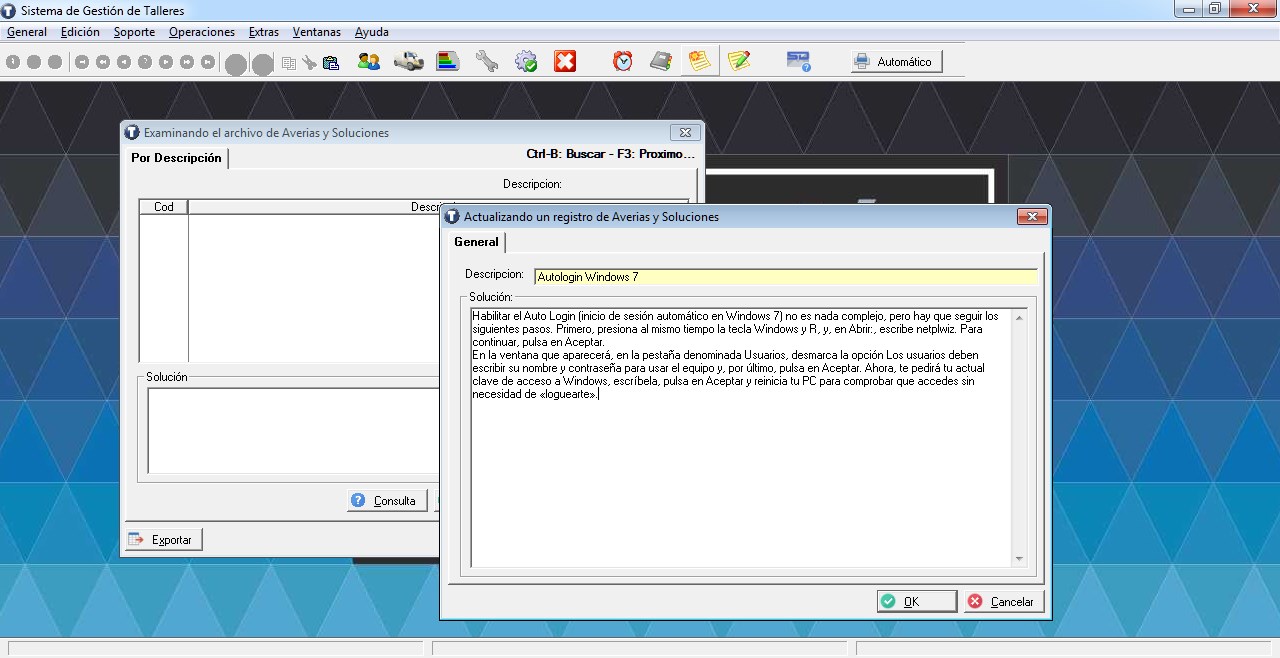Click the notepad with pencil icon

pos(739,62)
